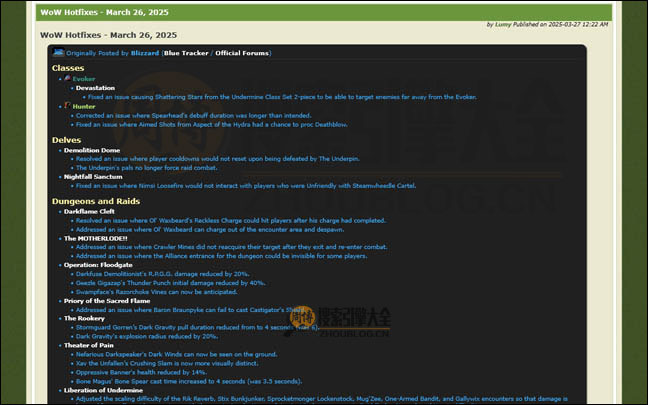This screenshot has height=405, width=648.
Task: Click the Priory of the Sacred Flame label
Action: click(x=107, y=301)
